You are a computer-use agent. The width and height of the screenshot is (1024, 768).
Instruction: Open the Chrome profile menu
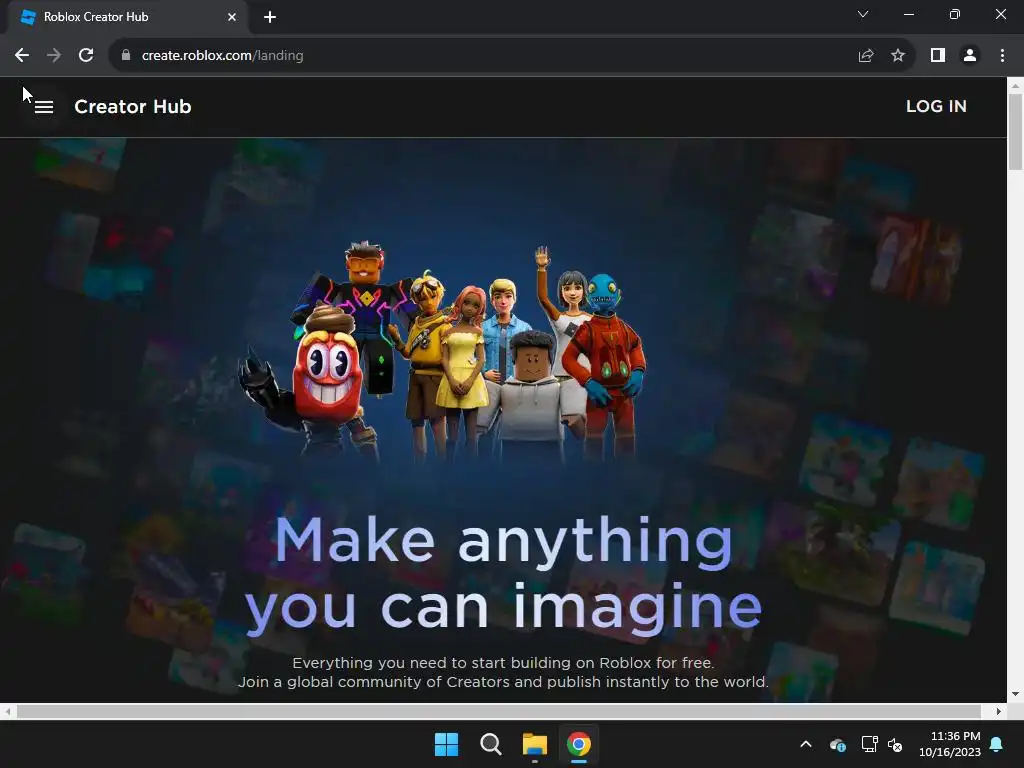point(970,56)
